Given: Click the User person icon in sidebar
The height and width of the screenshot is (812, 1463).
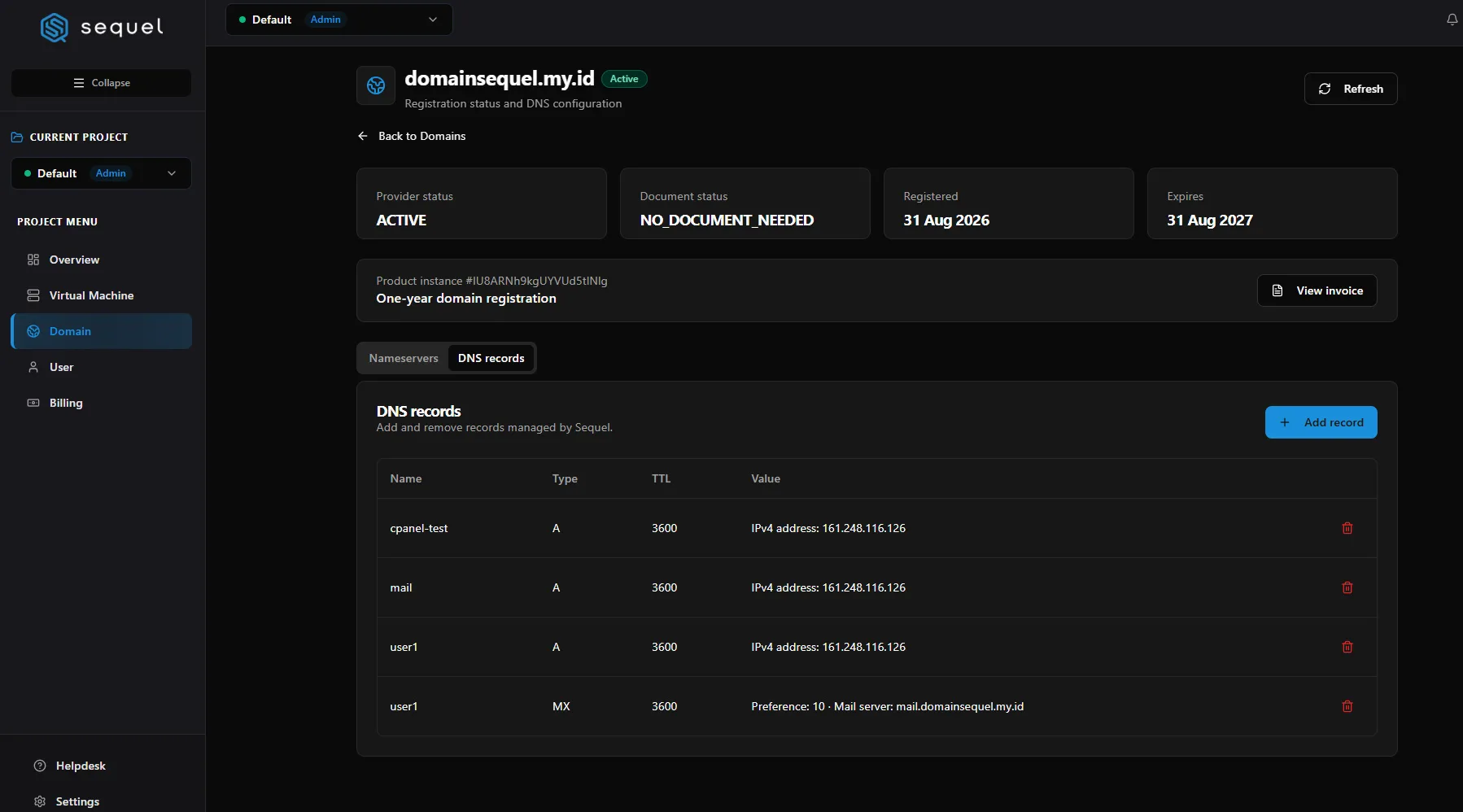Looking at the screenshot, I should (x=33, y=367).
